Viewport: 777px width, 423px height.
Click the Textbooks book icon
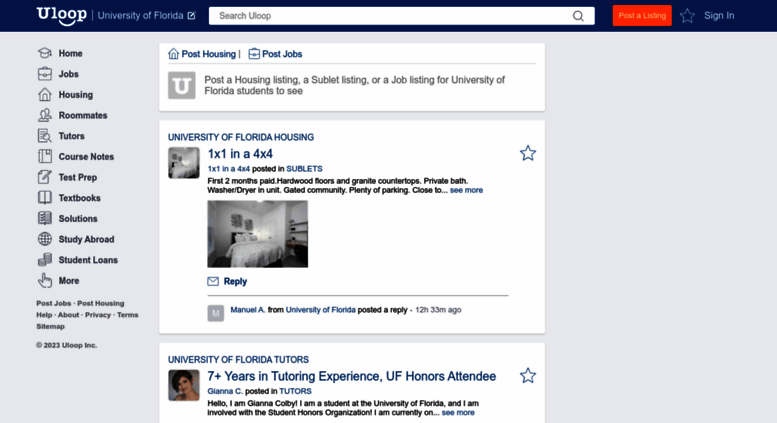pos(45,198)
